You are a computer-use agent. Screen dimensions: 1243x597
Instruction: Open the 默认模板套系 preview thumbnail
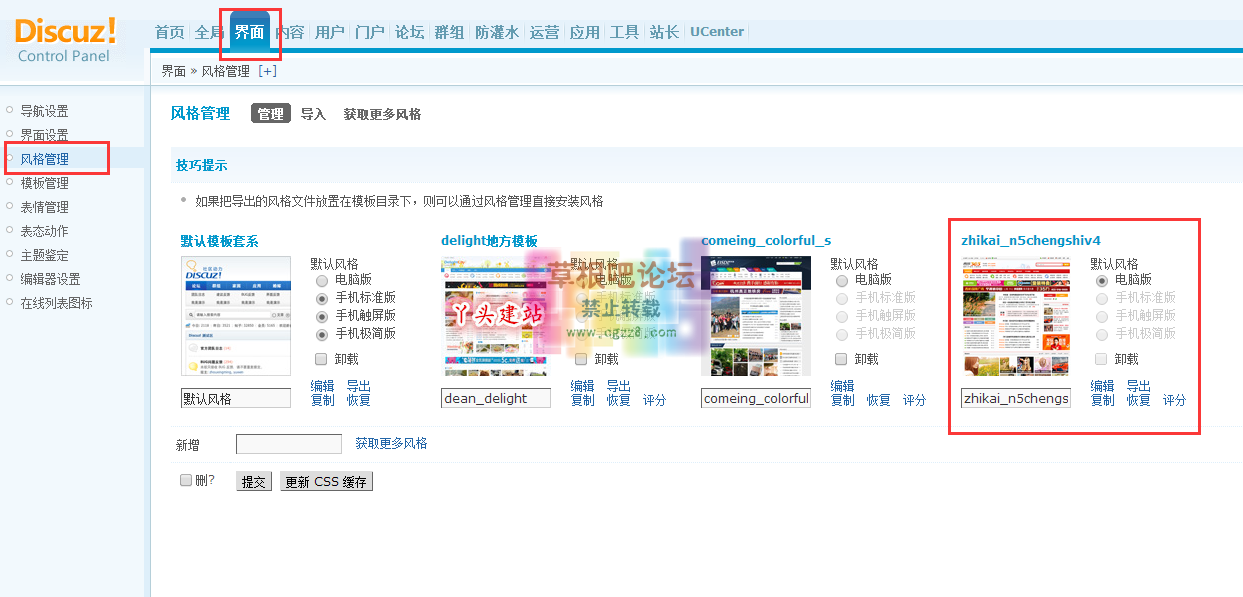(x=235, y=316)
